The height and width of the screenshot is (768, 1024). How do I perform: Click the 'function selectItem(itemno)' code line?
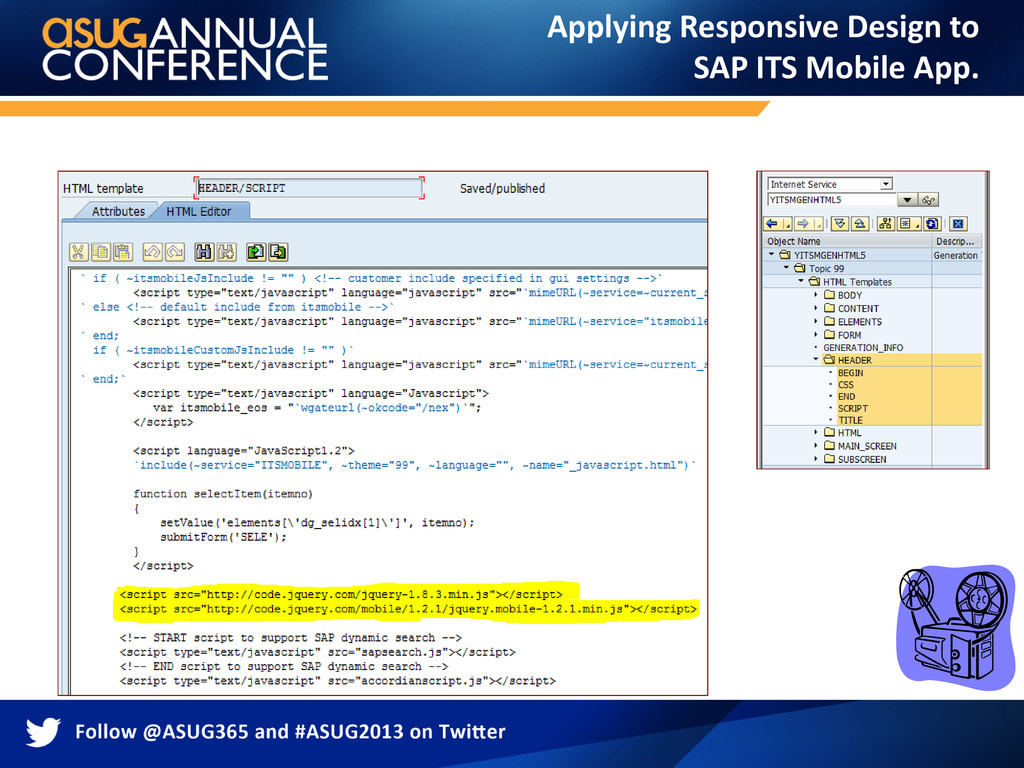tap(223, 494)
